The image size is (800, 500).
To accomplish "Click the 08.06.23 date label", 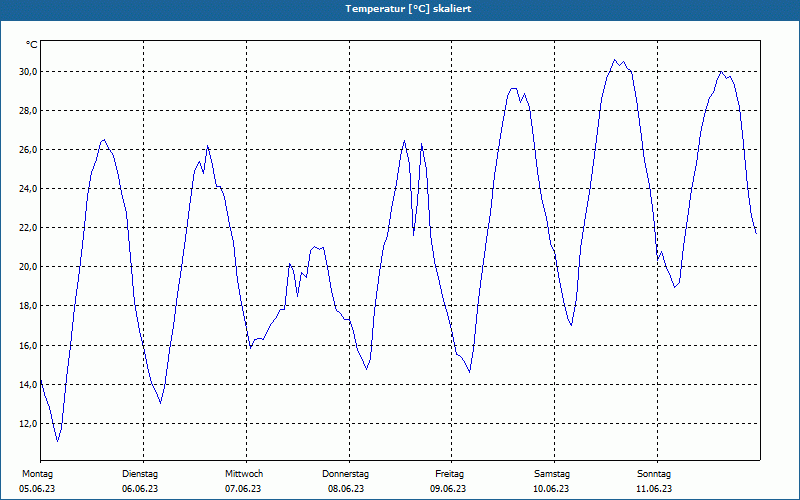I will (x=346, y=489).
